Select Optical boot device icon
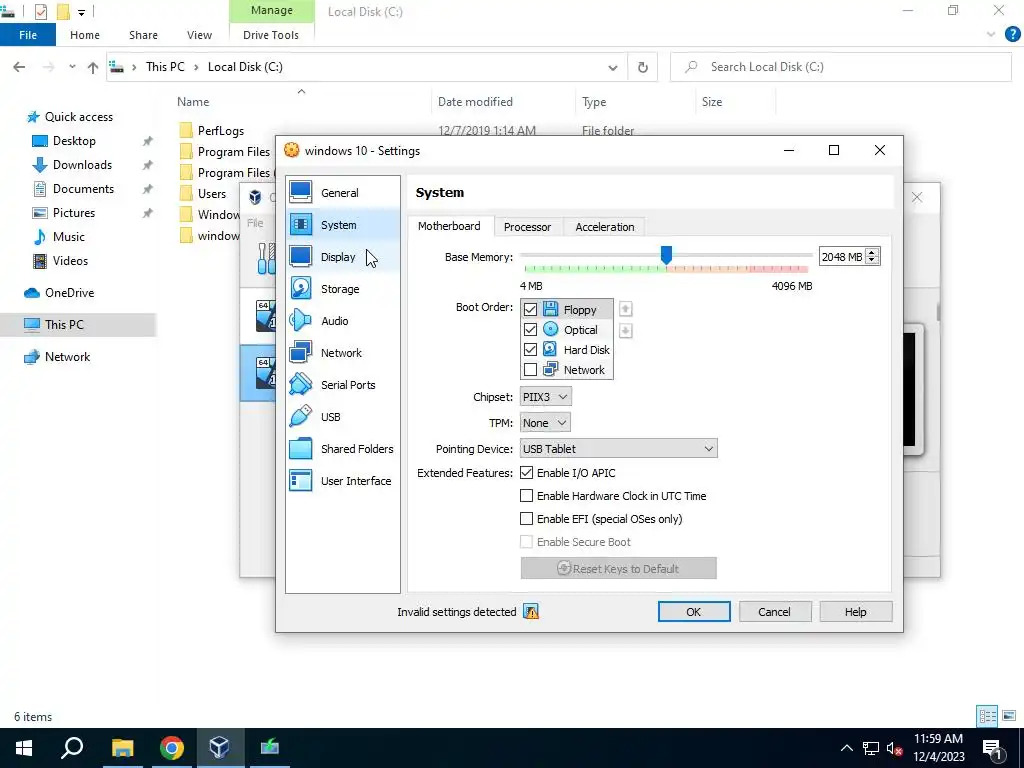Screen dimensions: 1024x768 pyautogui.click(x=551, y=329)
